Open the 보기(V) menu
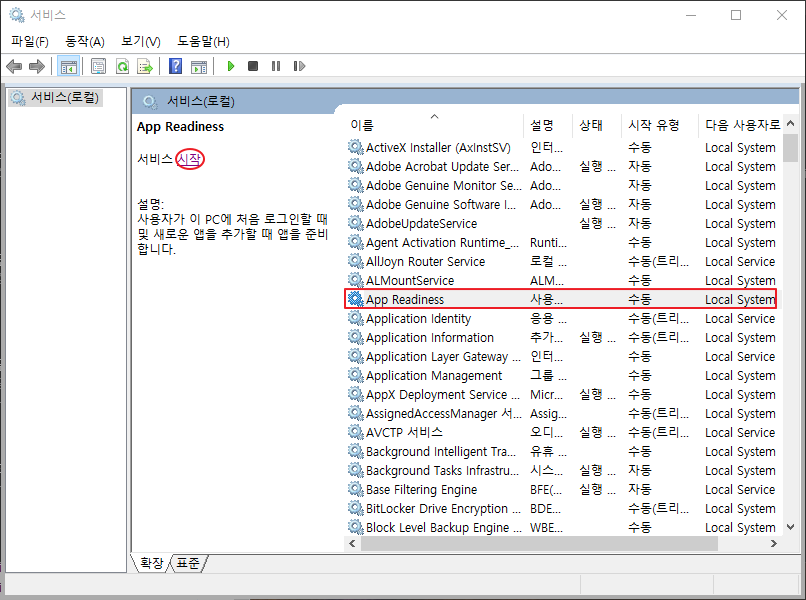Image resolution: width=806 pixels, height=600 pixels. [141, 42]
